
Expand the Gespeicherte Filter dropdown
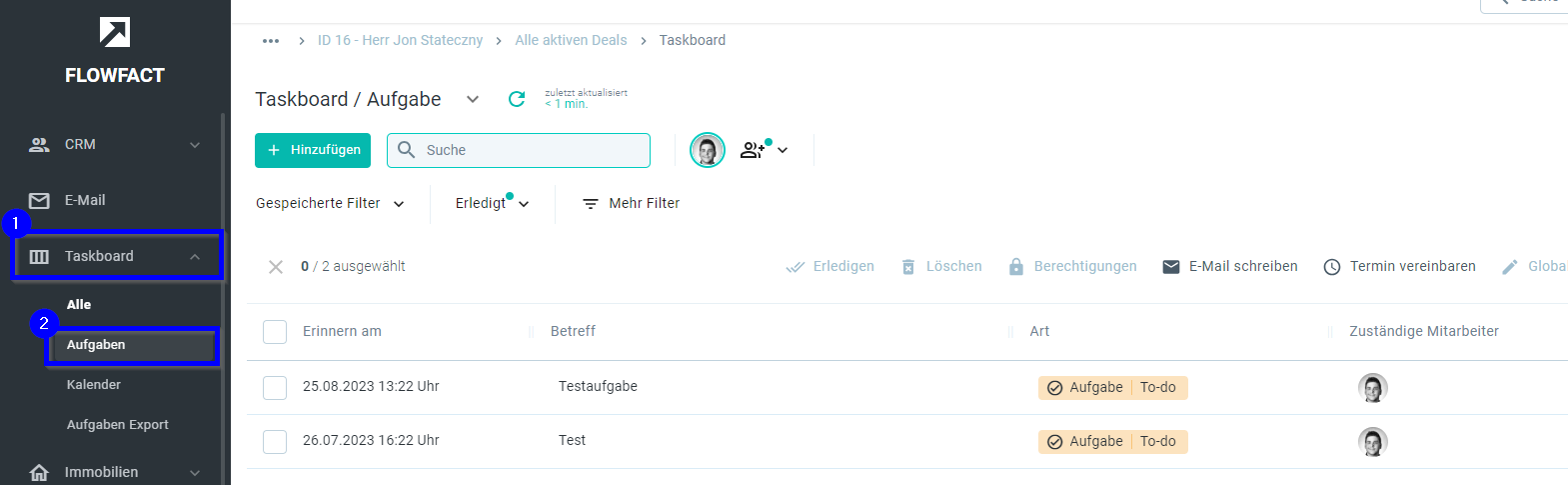pos(331,203)
